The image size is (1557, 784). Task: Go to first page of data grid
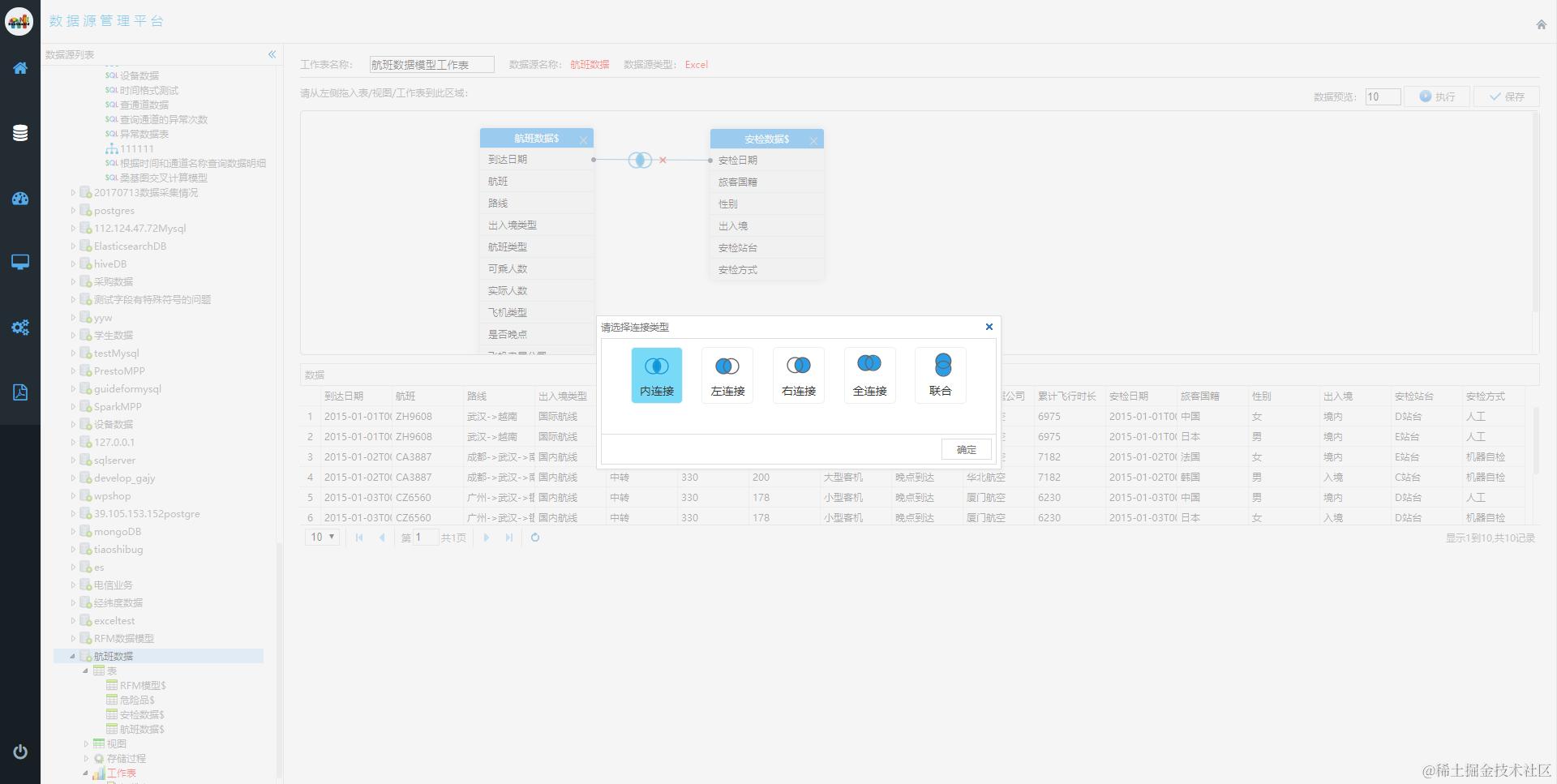click(359, 538)
